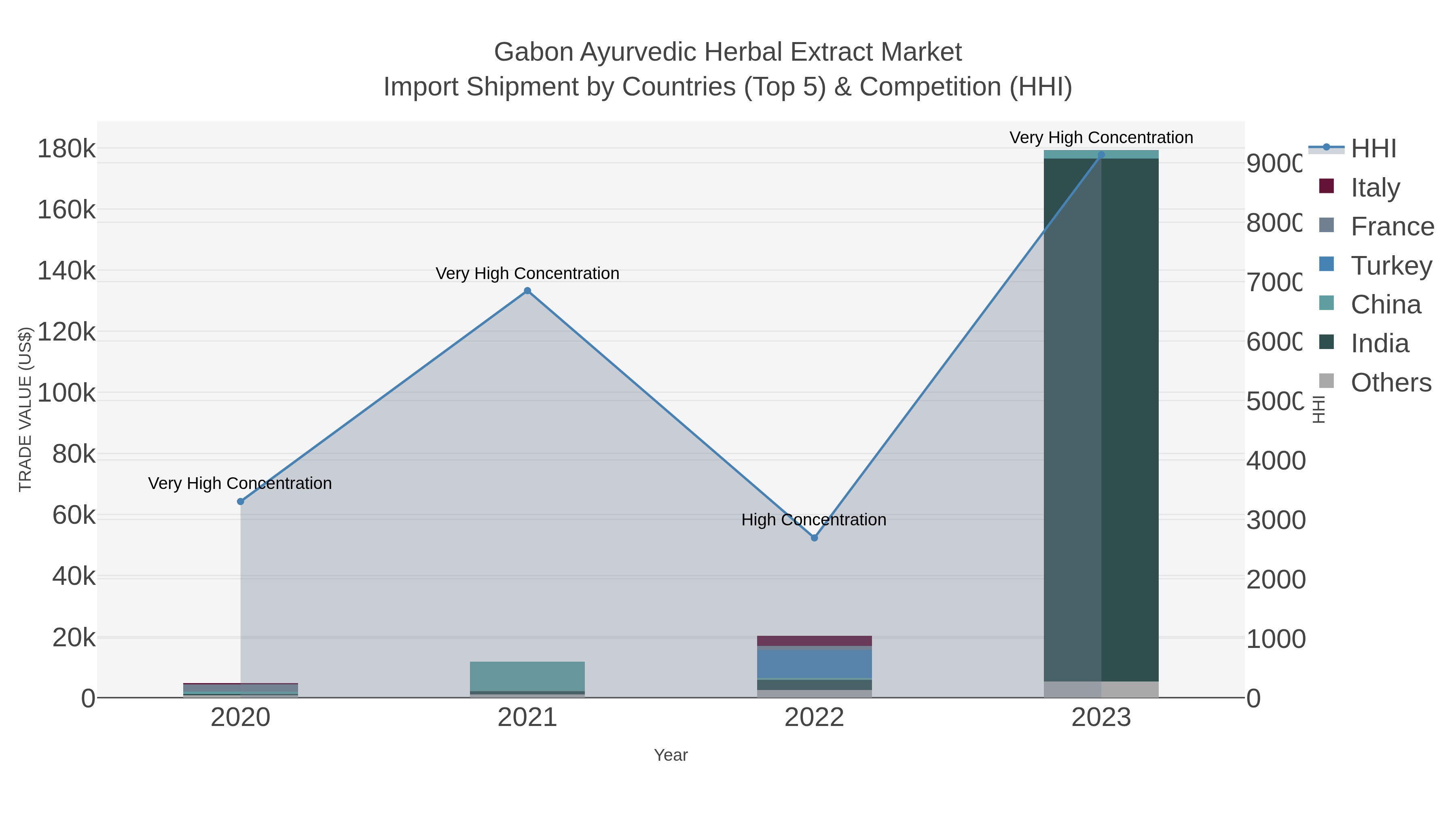Viewport: 1456px width, 819px height.
Task: Click the China bar segment for 2021
Action: click(x=527, y=676)
